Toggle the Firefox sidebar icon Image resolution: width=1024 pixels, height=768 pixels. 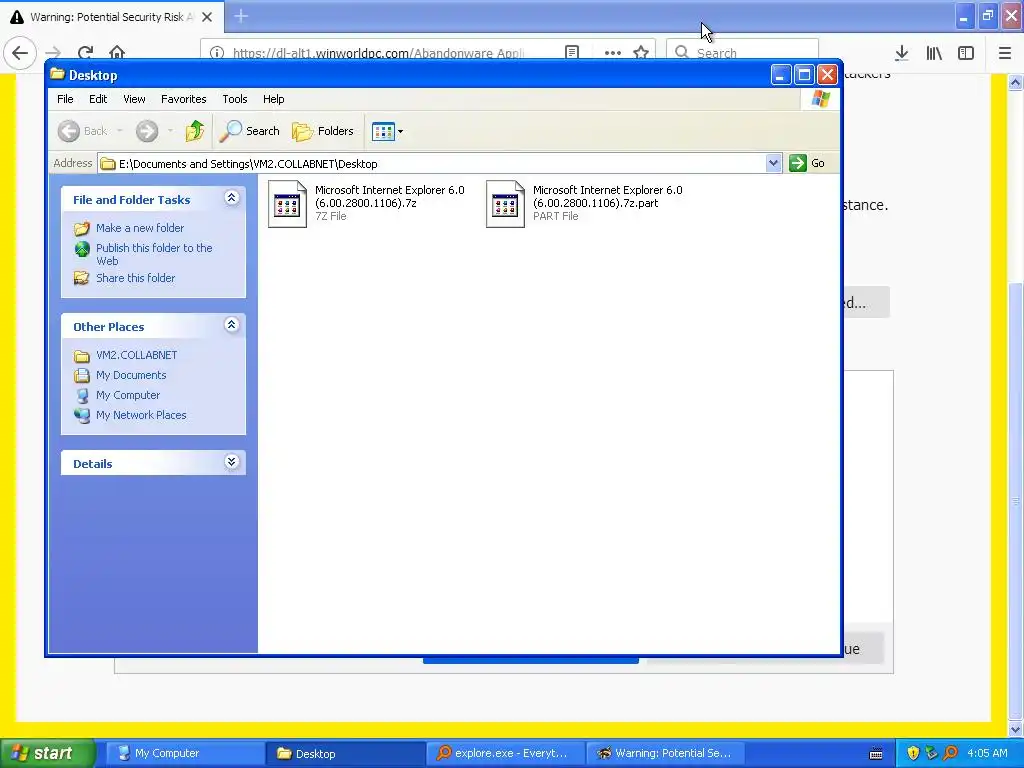[966, 53]
